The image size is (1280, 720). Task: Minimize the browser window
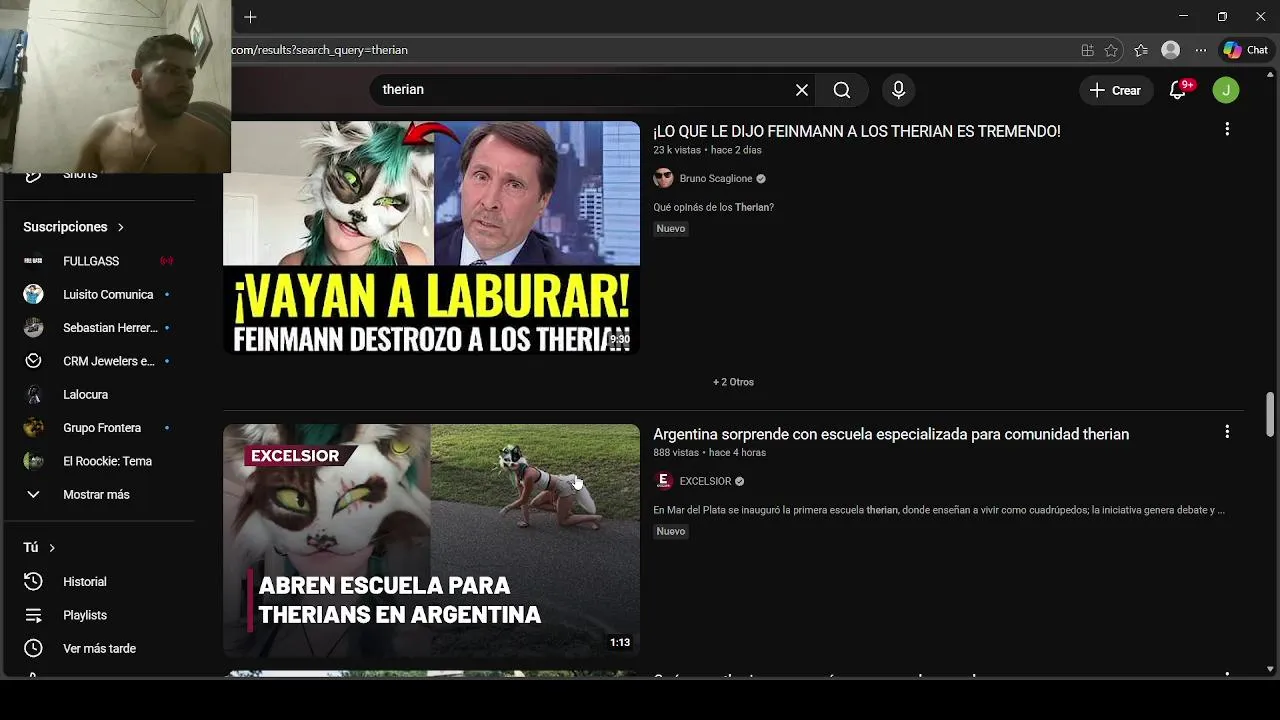(1184, 17)
